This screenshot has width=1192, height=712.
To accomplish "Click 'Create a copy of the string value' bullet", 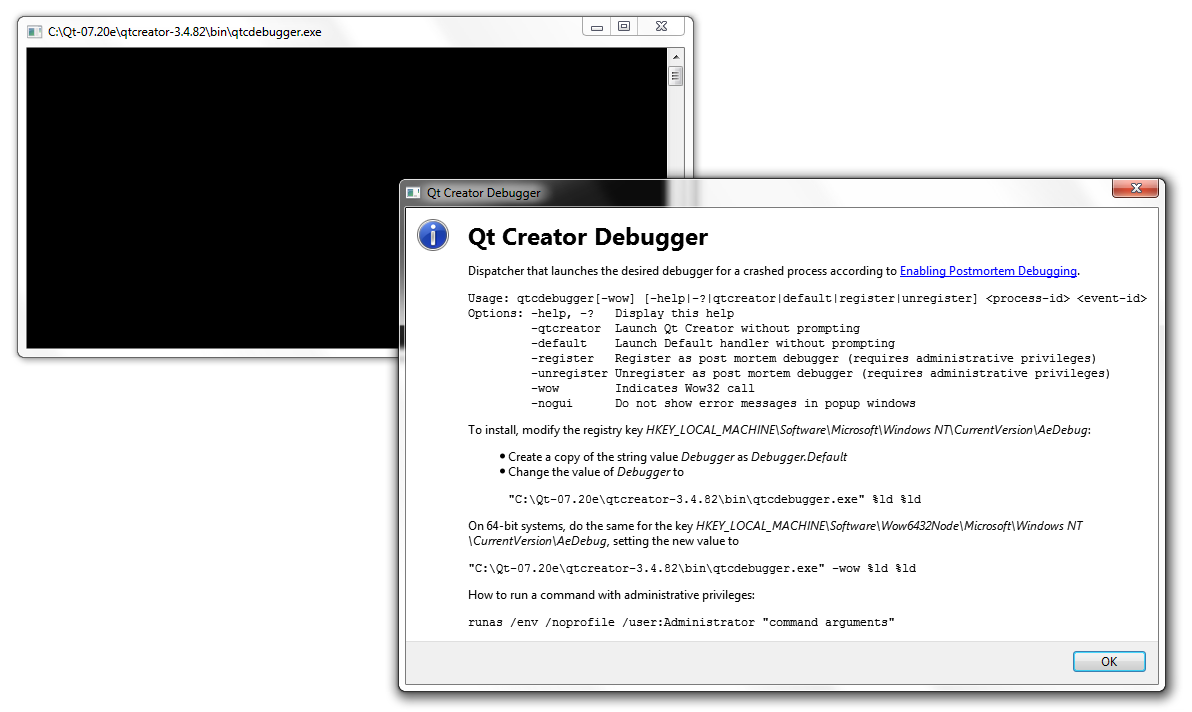I will pyautogui.click(x=673, y=457).
